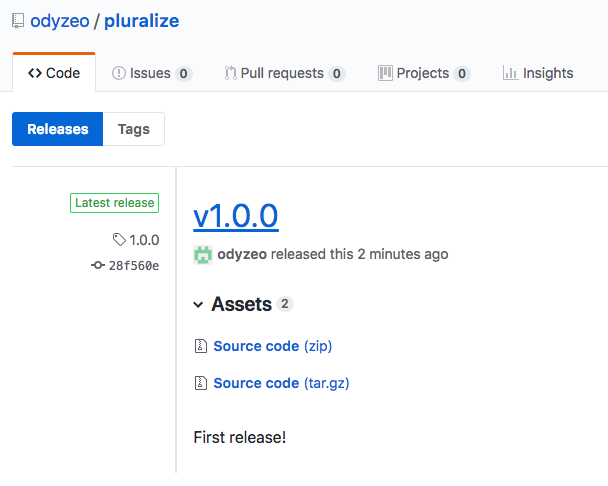Click the Insights bar-graph icon

[510, 73]
